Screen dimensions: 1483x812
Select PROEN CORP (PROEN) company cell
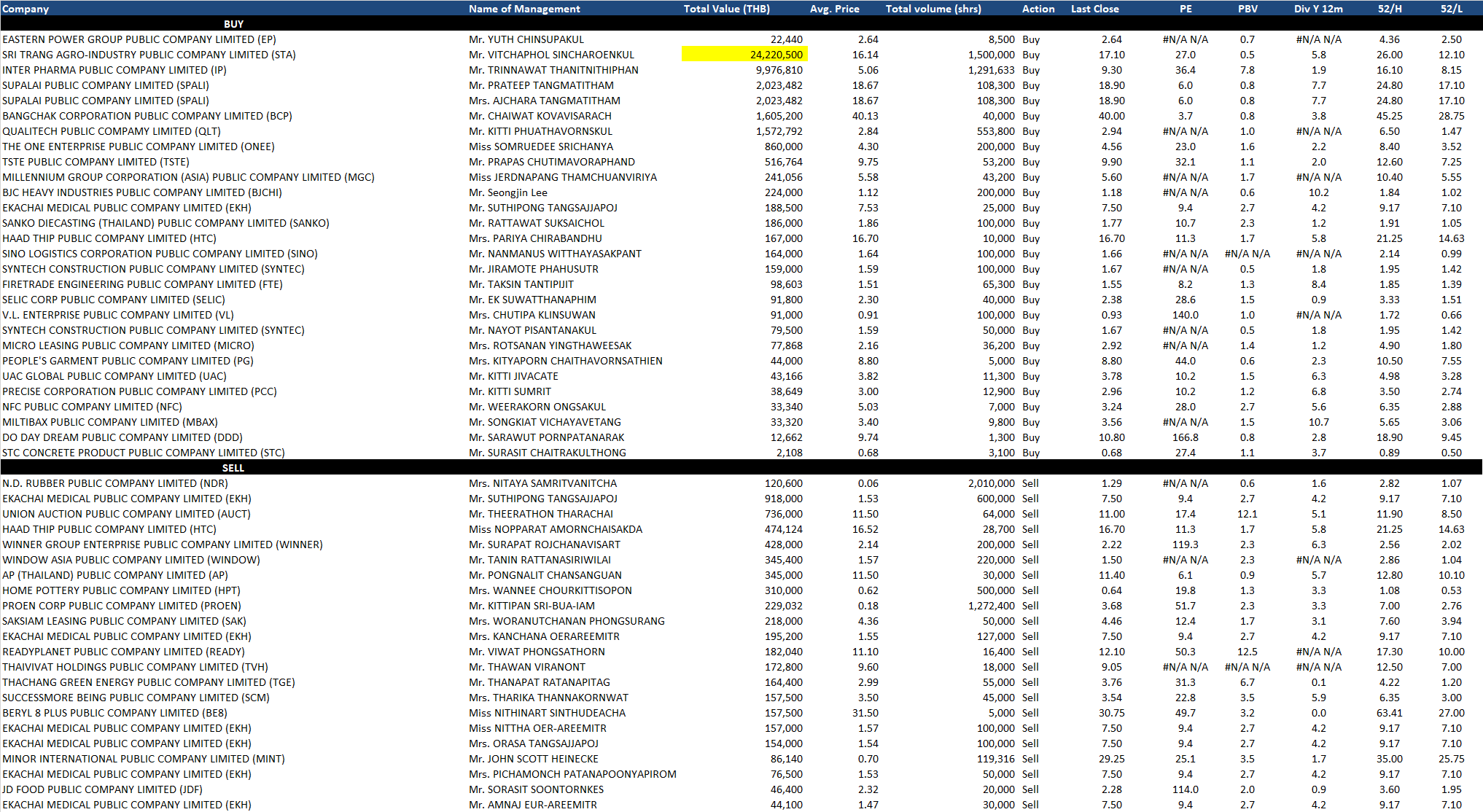point(121,606)
